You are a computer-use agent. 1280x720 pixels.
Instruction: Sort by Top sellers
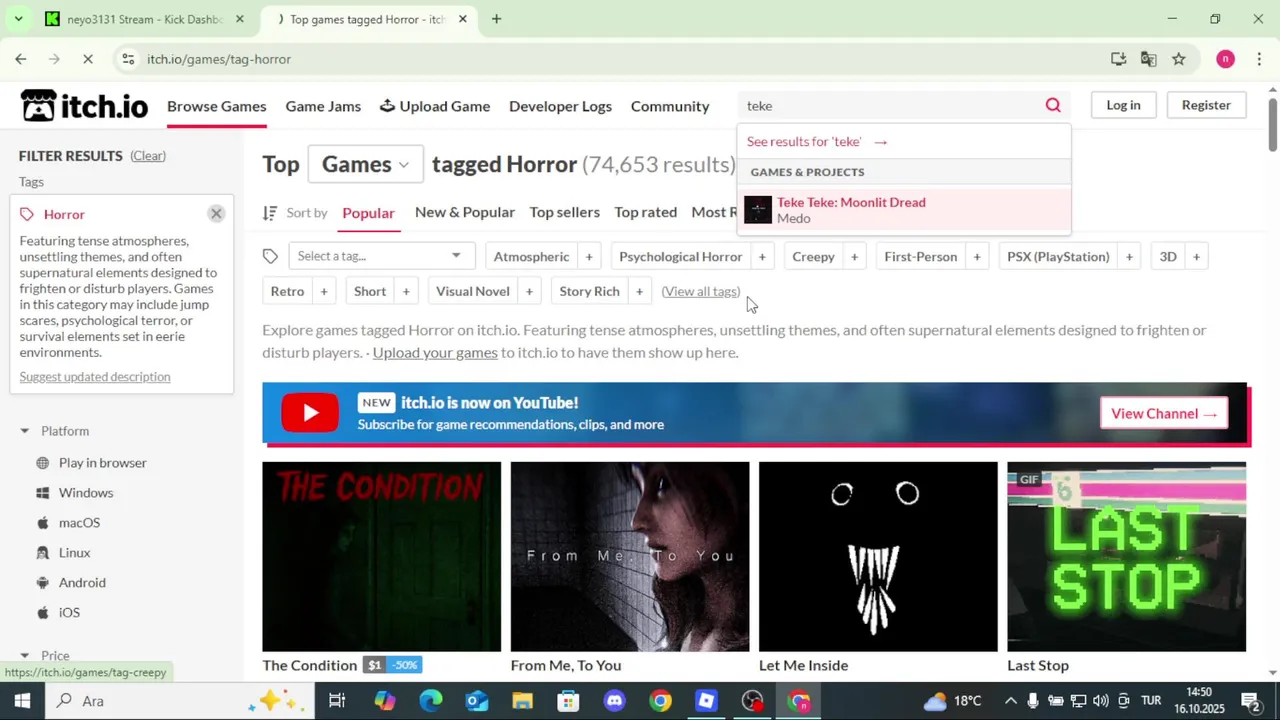[565, 212]
